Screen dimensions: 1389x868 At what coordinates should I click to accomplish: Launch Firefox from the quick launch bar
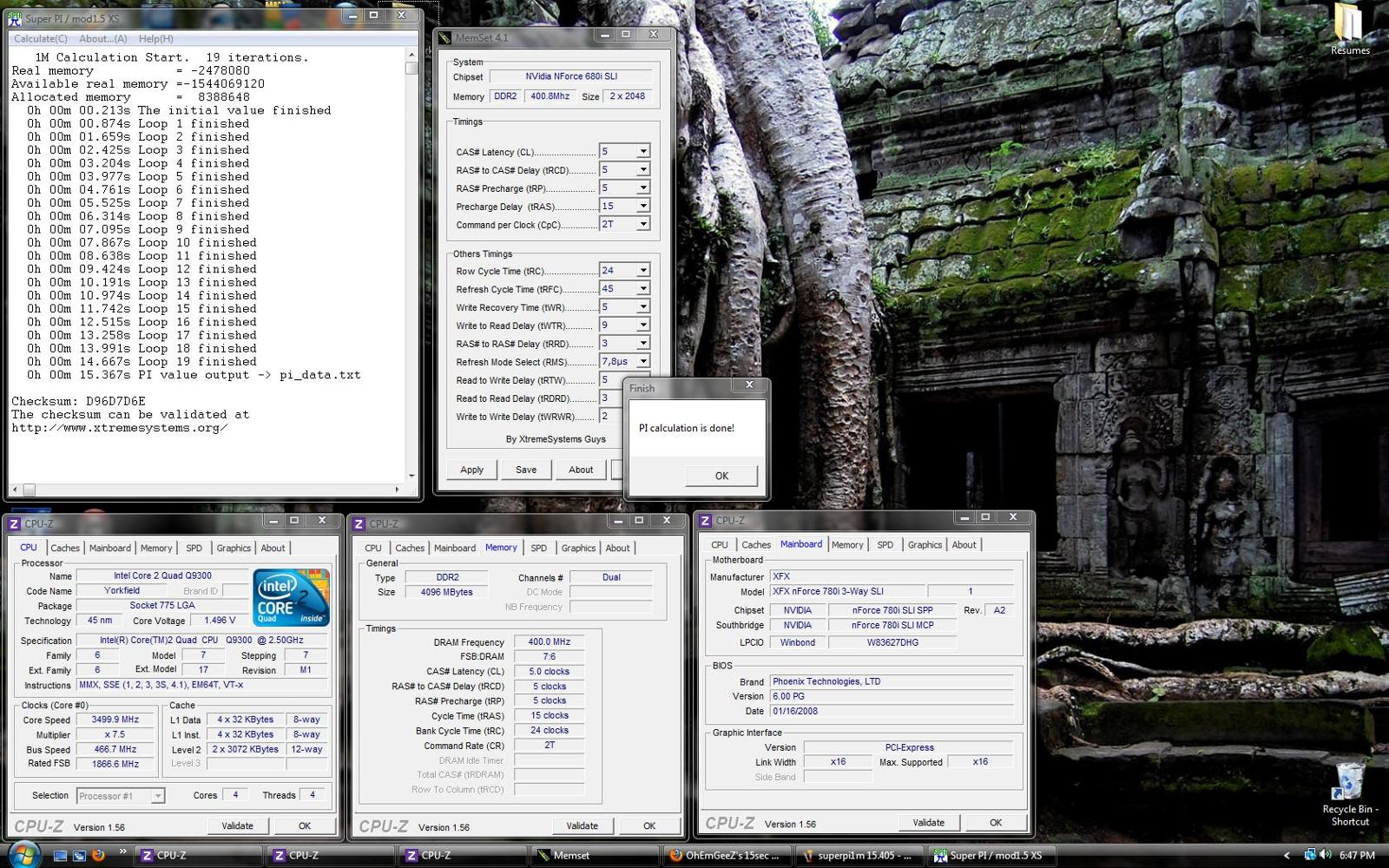click(98, 855)
